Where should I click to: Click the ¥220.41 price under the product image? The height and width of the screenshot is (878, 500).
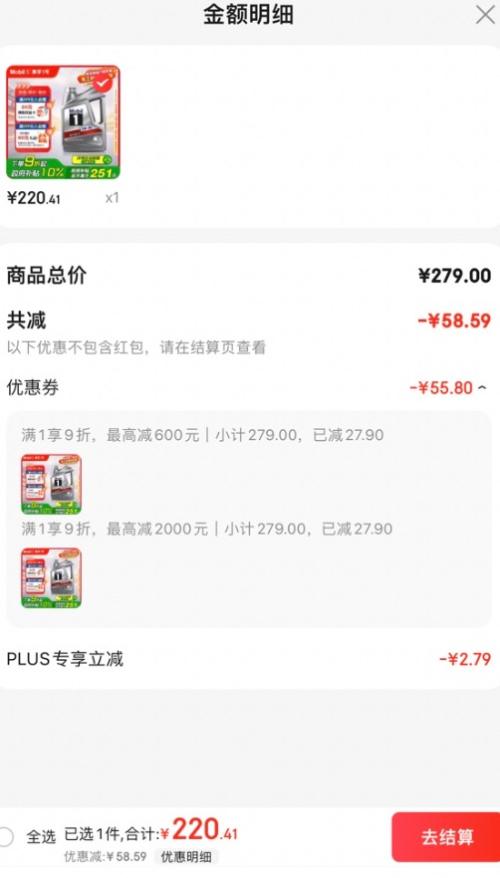(34, 198)
